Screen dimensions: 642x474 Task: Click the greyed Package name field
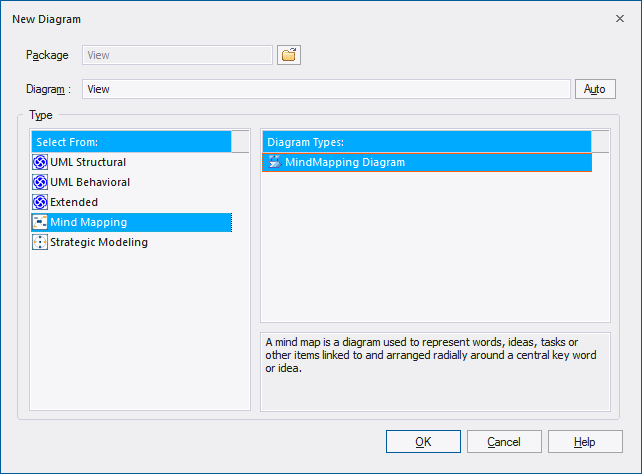click(177, 55)
